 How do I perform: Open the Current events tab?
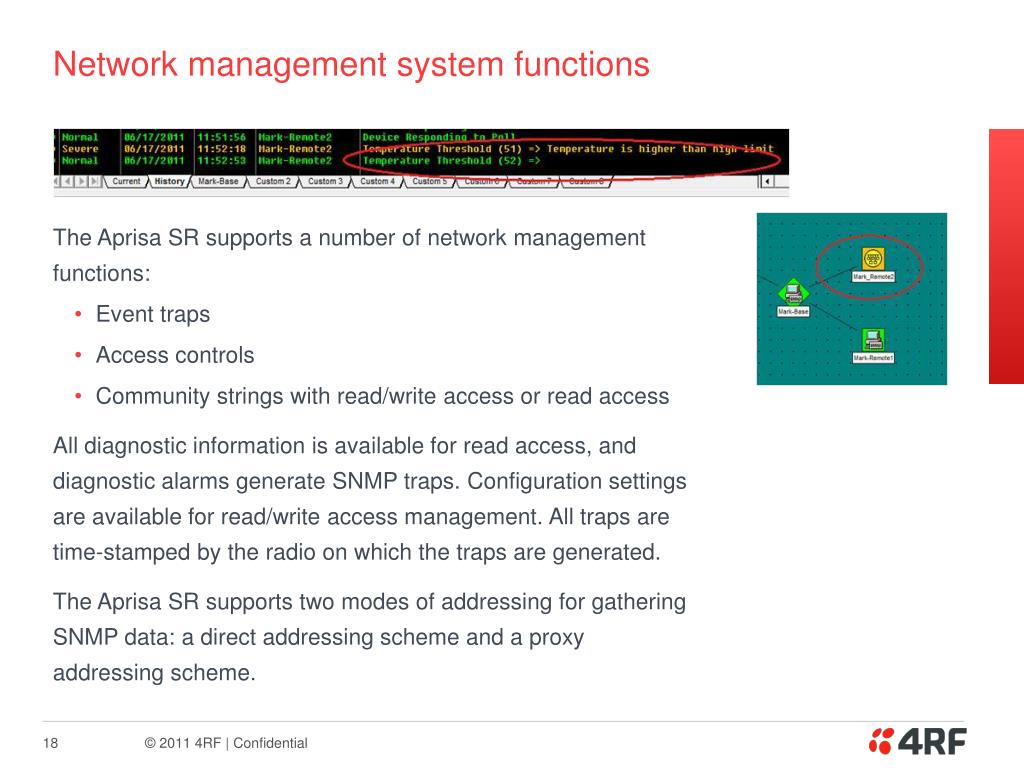click(x=126, y=182)
